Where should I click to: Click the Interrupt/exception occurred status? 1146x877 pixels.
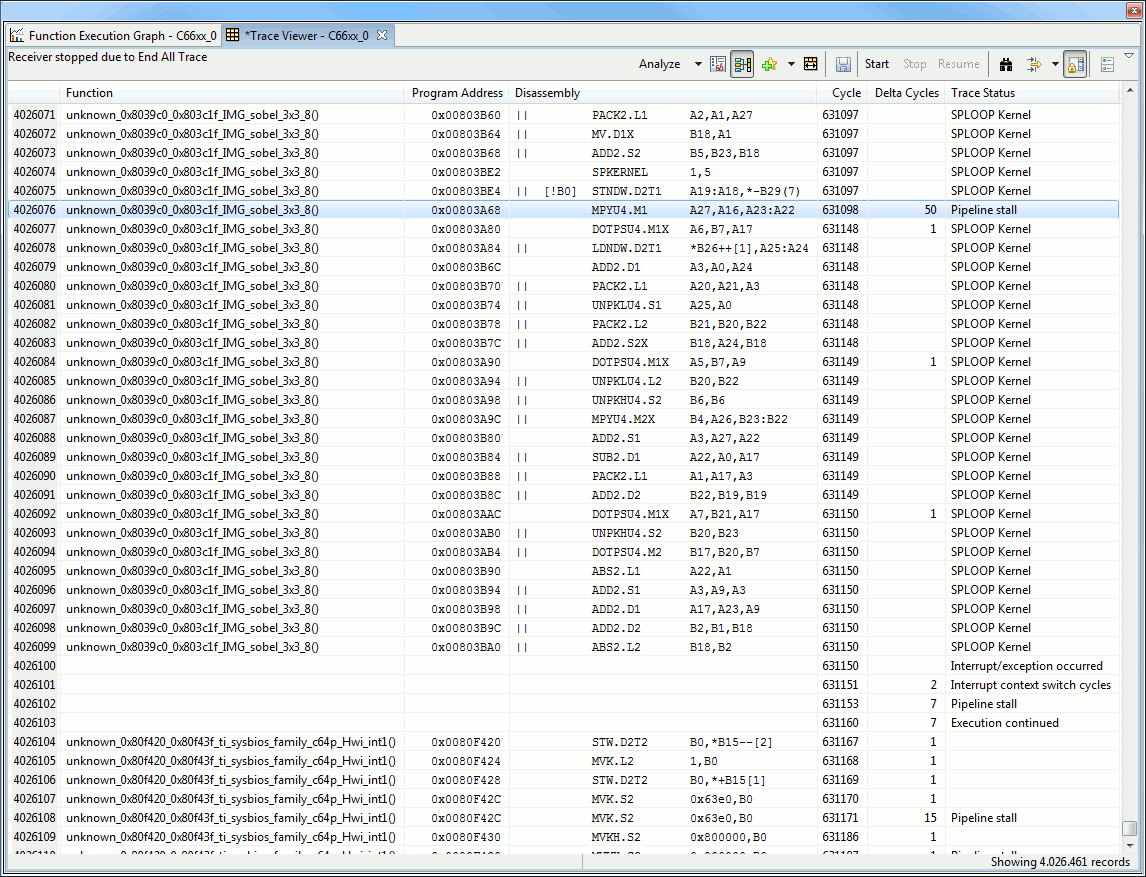point(1026,666)
